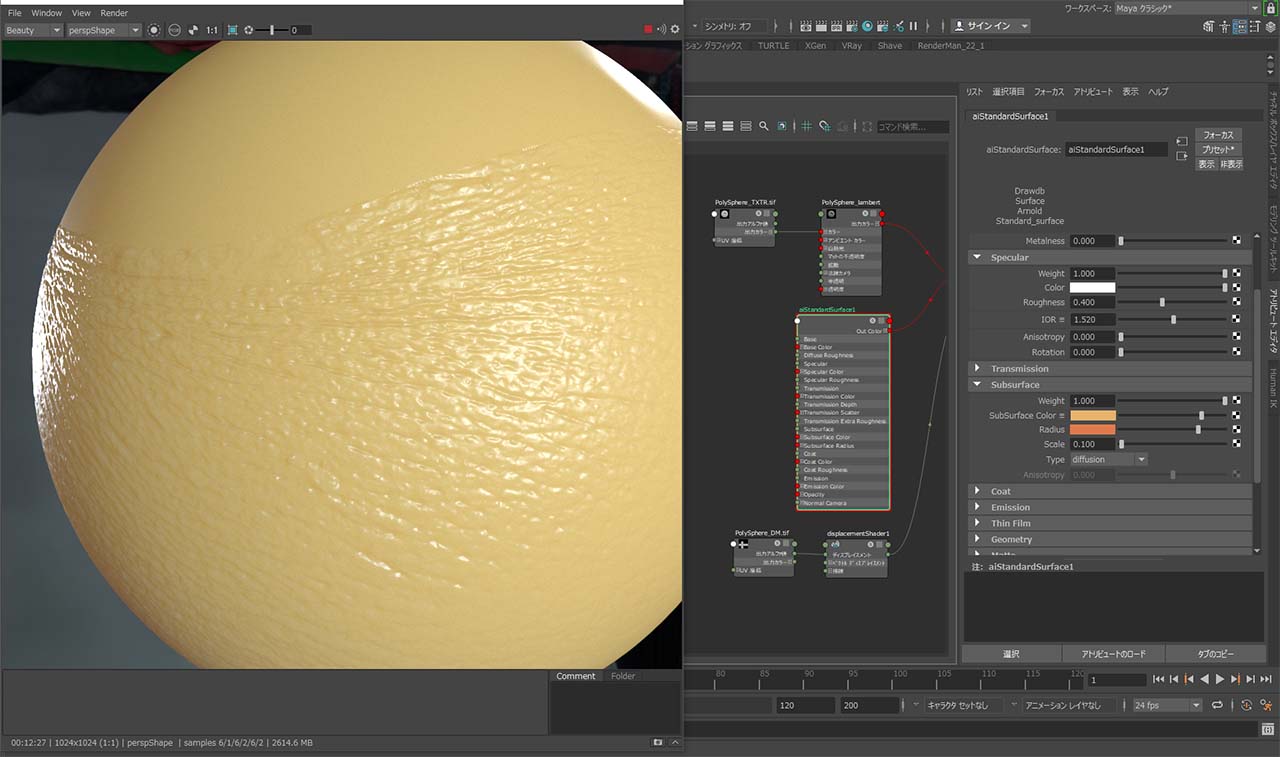
Task: Click the Specular IOR value field
Action: 1092,320
